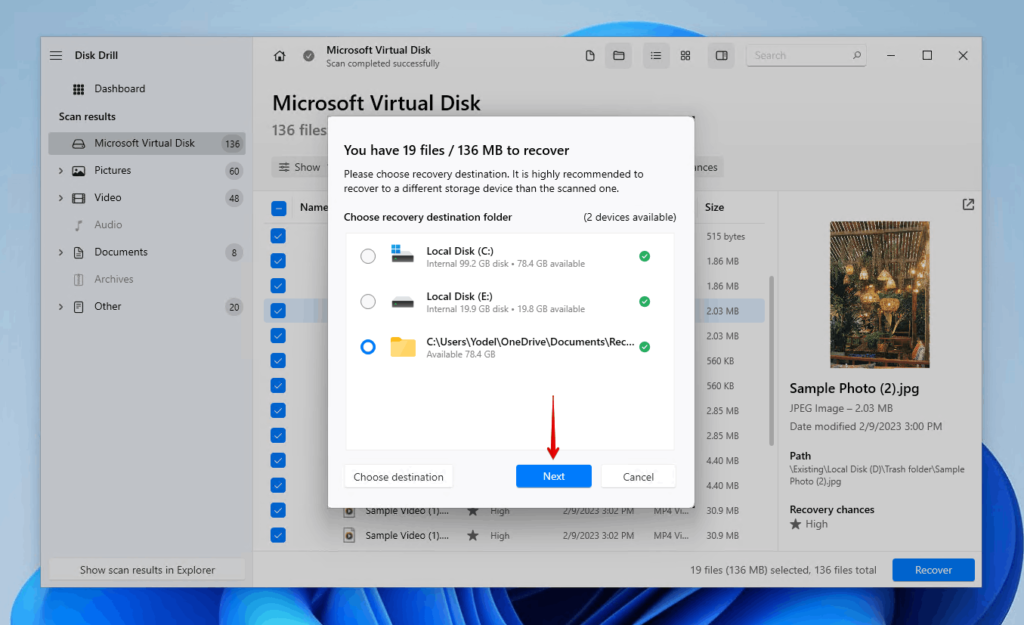Expand the Other category
The width and height of the screenshot is (1024, 625).
point(62,306)
